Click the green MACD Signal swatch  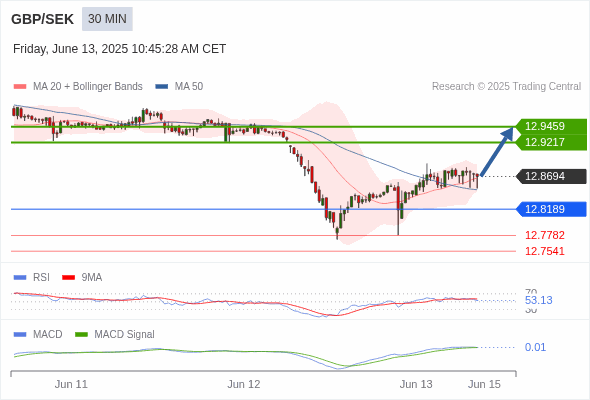[x=81, y=335]
